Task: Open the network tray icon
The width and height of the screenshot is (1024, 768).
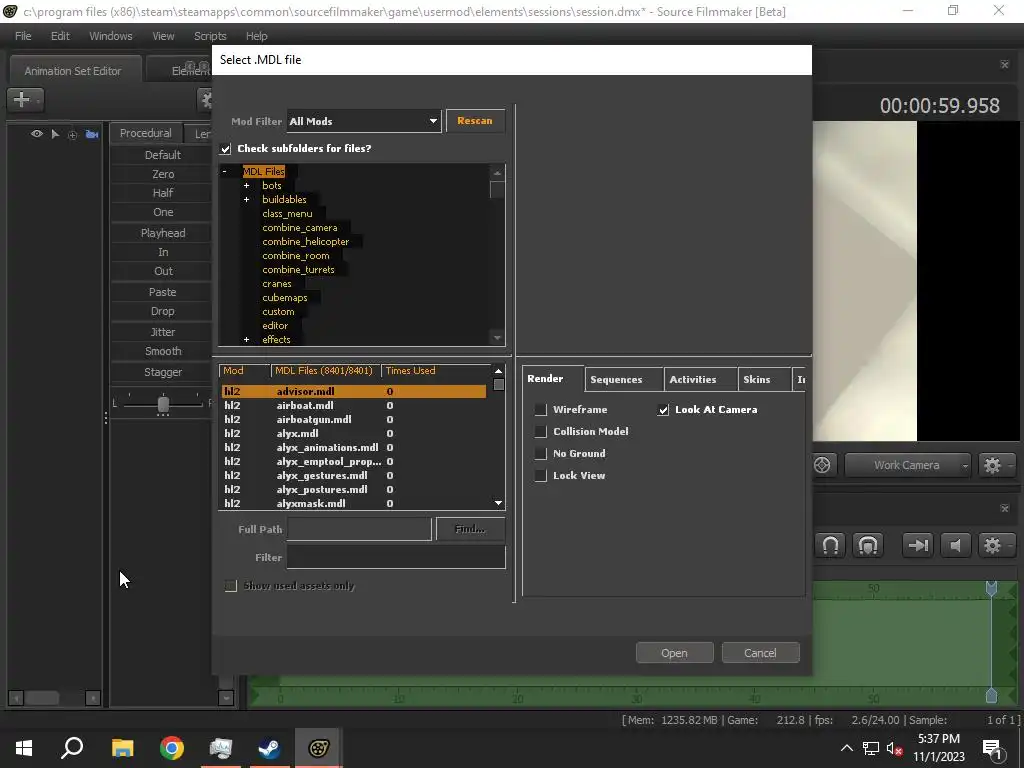Action: (871, 748)
